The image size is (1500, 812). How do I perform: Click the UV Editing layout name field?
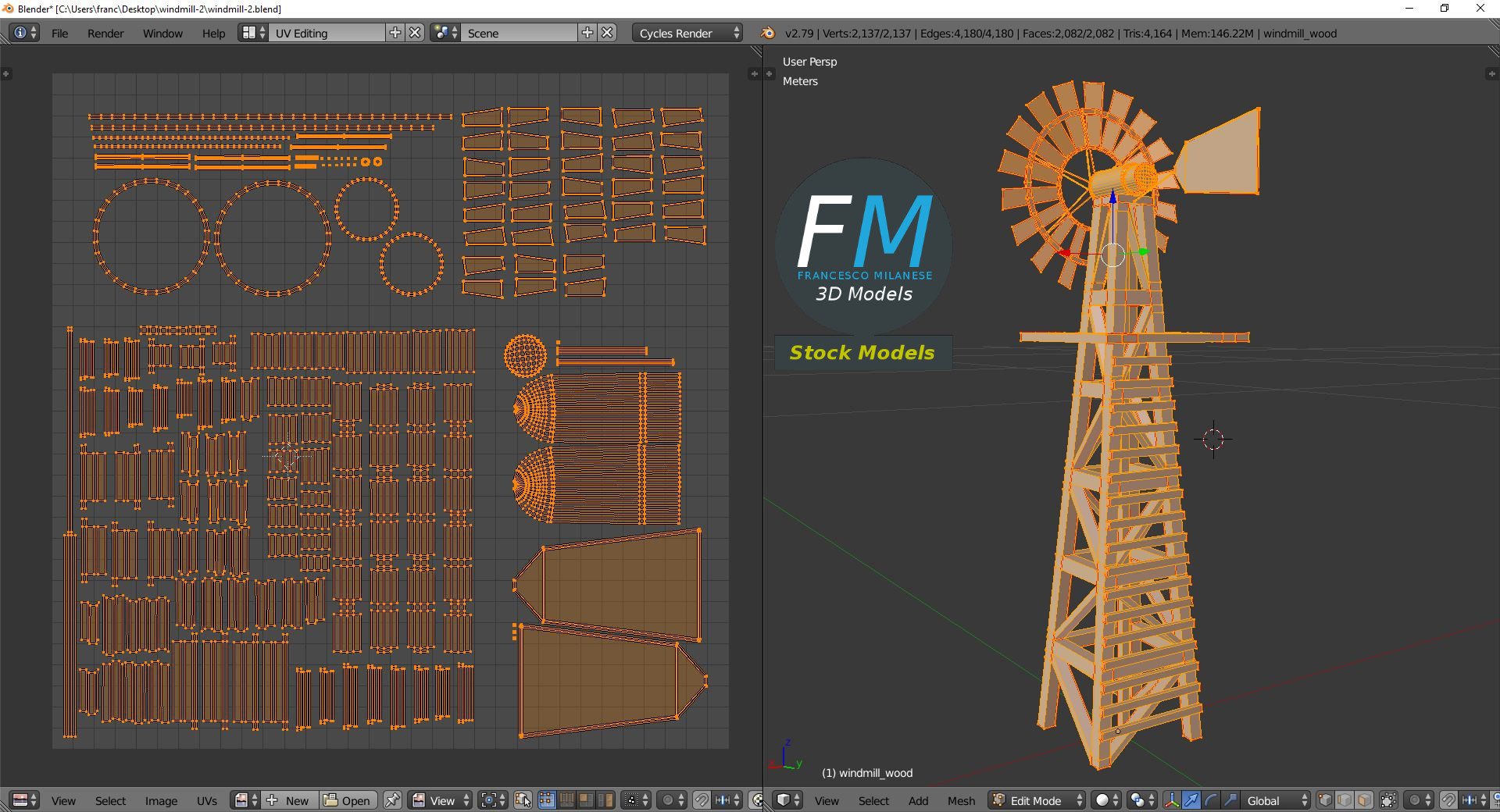(327, 33)
